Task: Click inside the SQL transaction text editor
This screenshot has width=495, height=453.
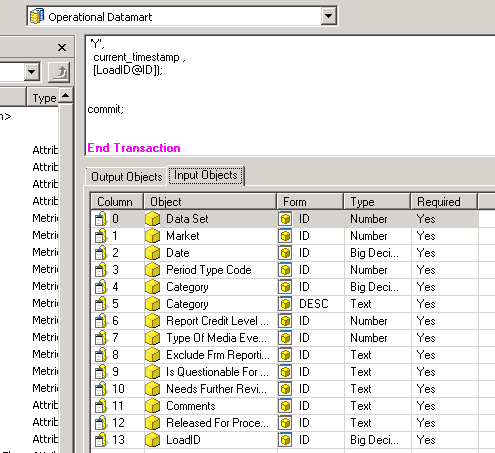Action: point(290,95)
